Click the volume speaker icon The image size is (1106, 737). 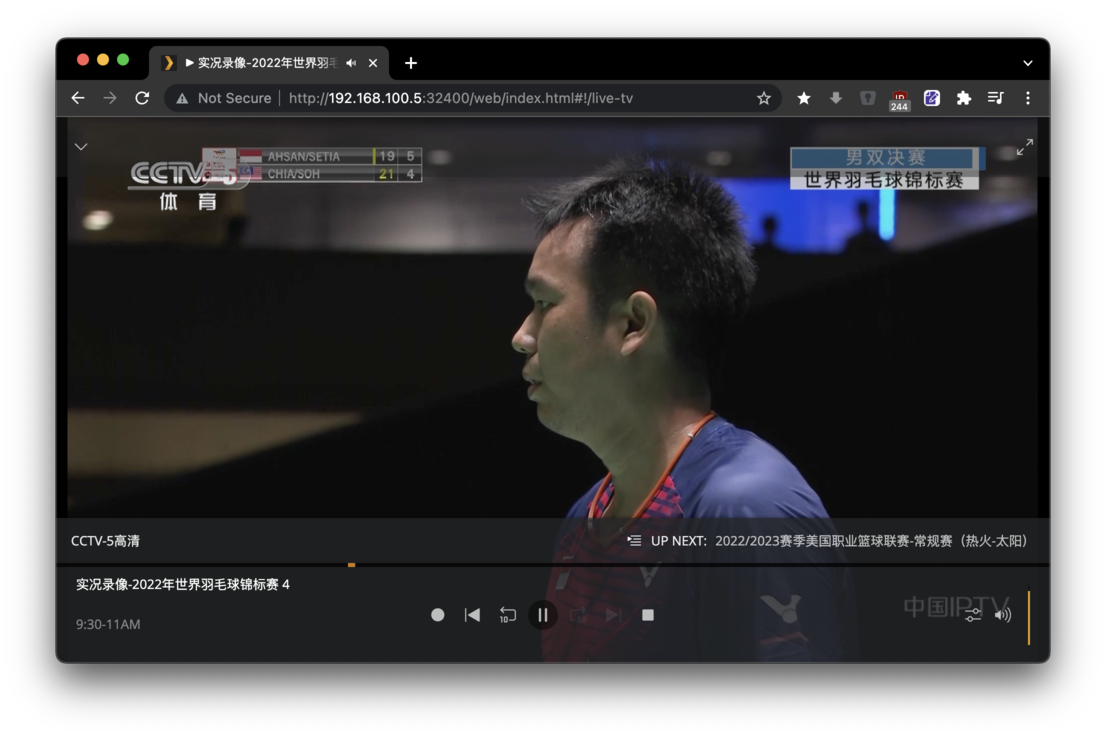click(x=1002, y=615)
